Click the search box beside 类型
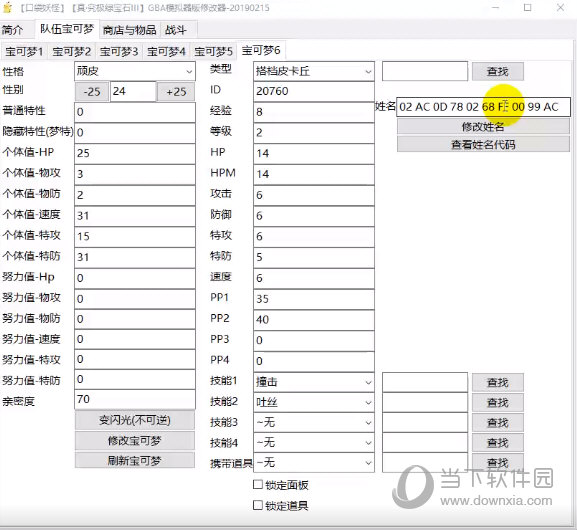The height and width of the screenshot is (530, 577). 425,71
